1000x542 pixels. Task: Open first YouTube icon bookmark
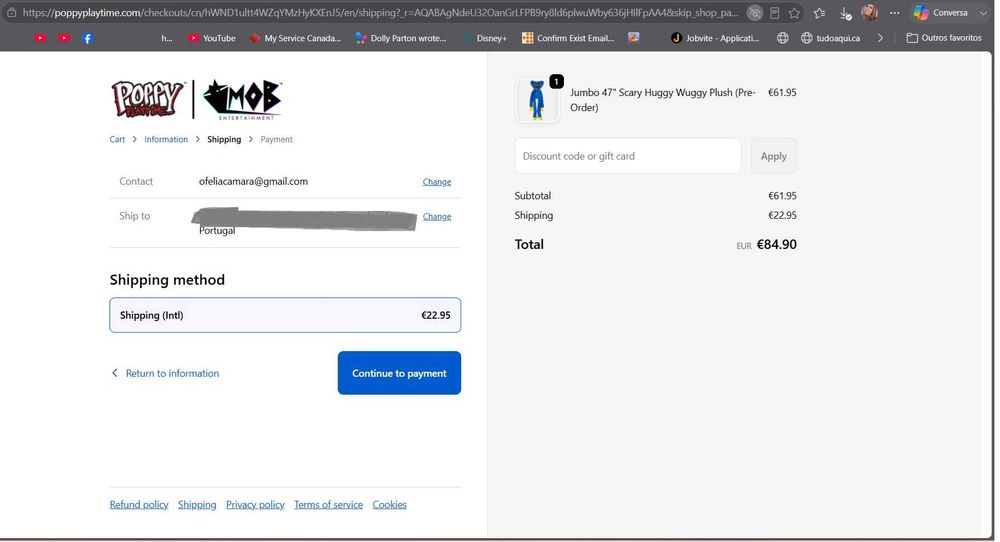pyautogui.click(x=40, y=38)
